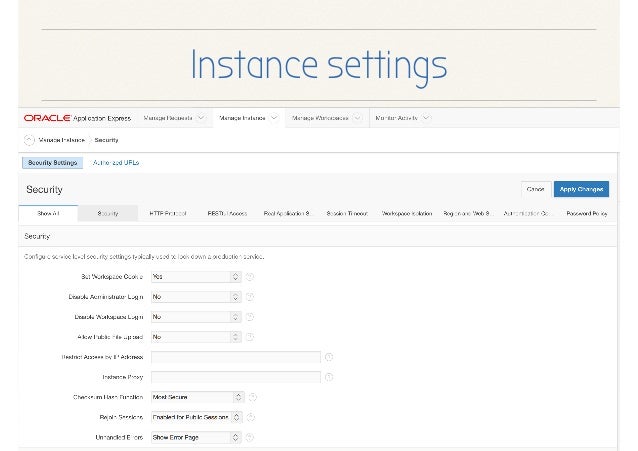
Task: Switch to the Session Timeout tab
Action: pos(347,214)
